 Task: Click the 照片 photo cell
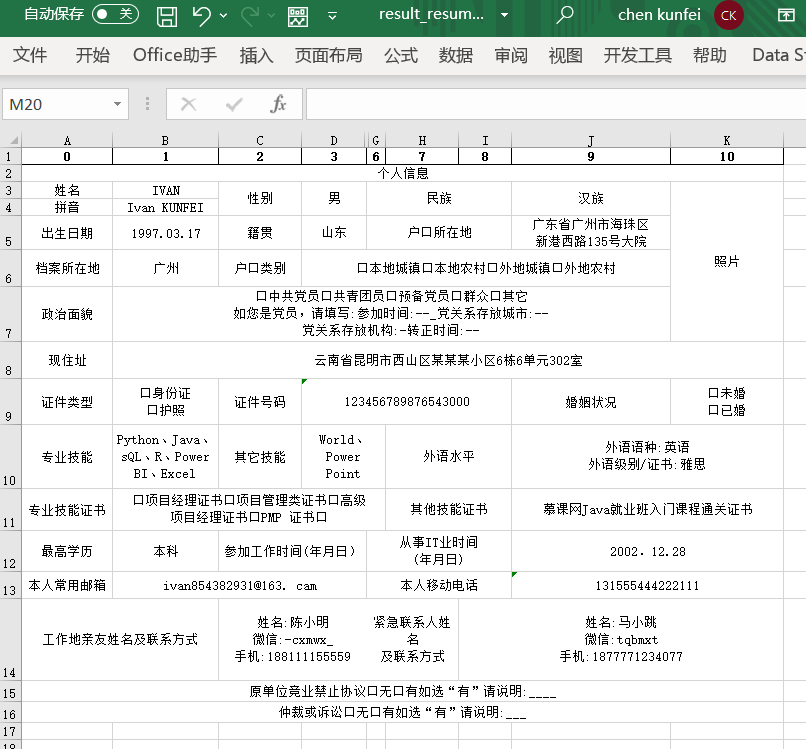click(x=727, y=261)
